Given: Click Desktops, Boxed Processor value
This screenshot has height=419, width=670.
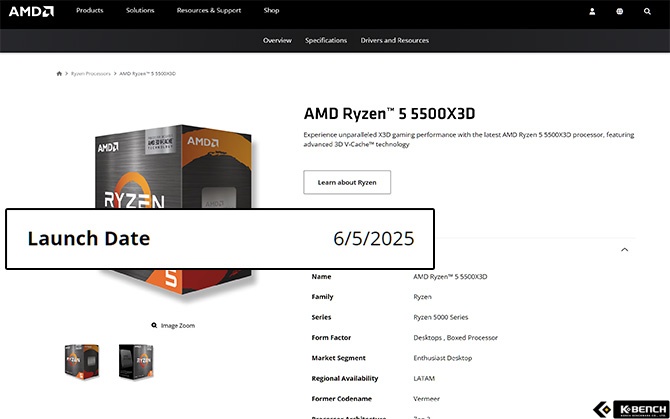Looking at the screenshot, I should pyautogui.click(x=455, y=337).
